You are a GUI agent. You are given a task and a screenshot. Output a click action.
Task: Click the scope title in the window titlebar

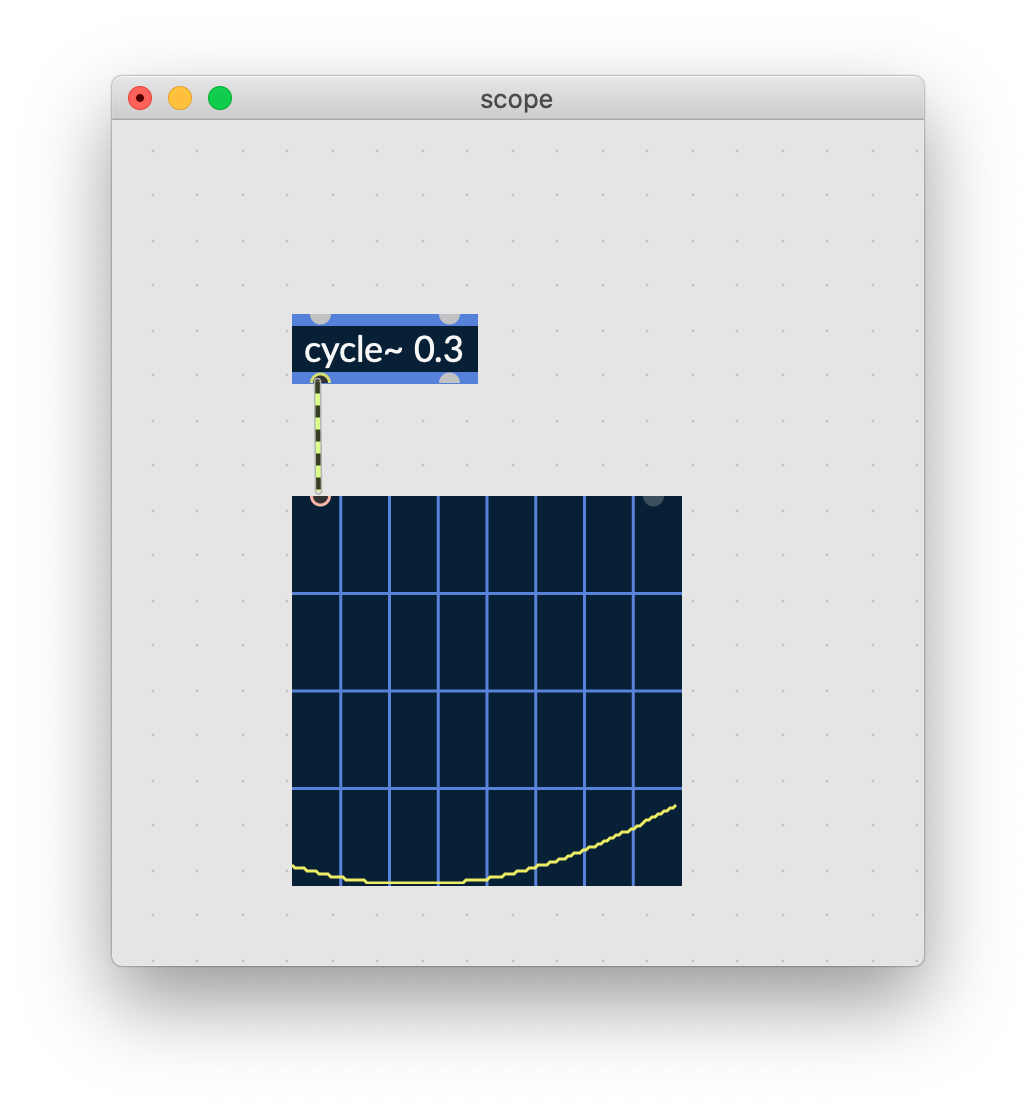(x=516, y=99)
